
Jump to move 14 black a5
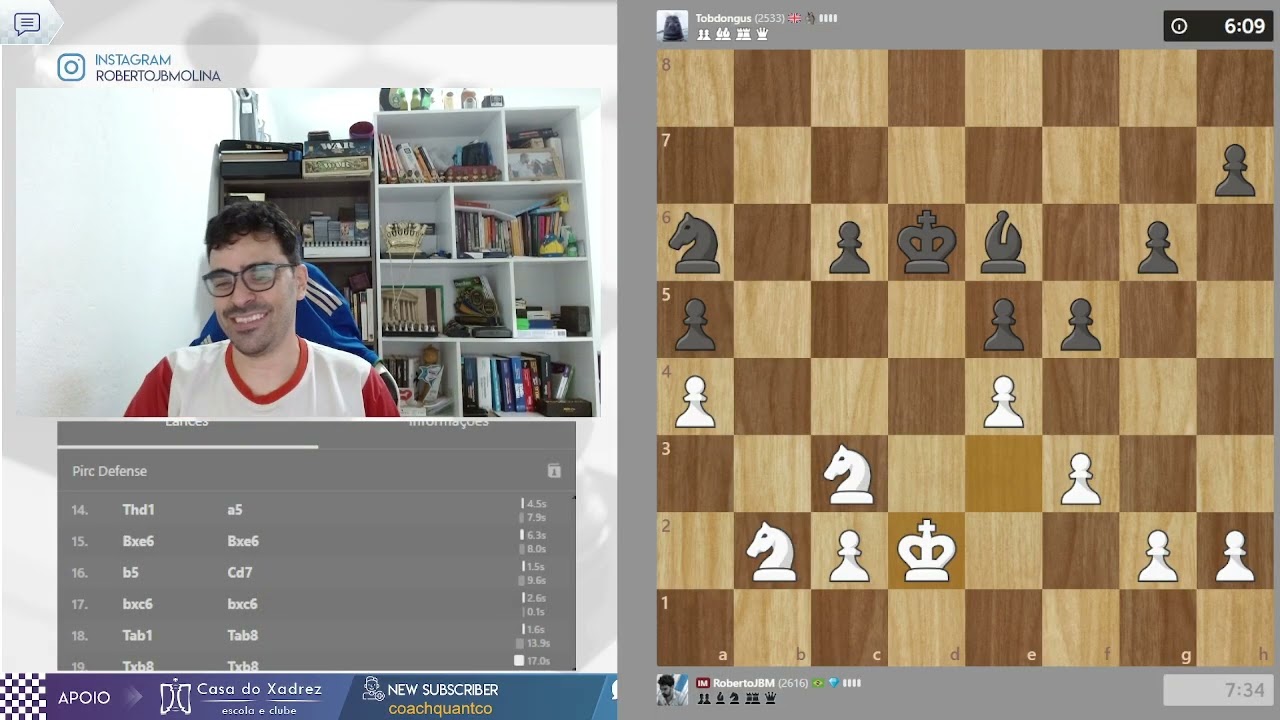click(235, 510)
